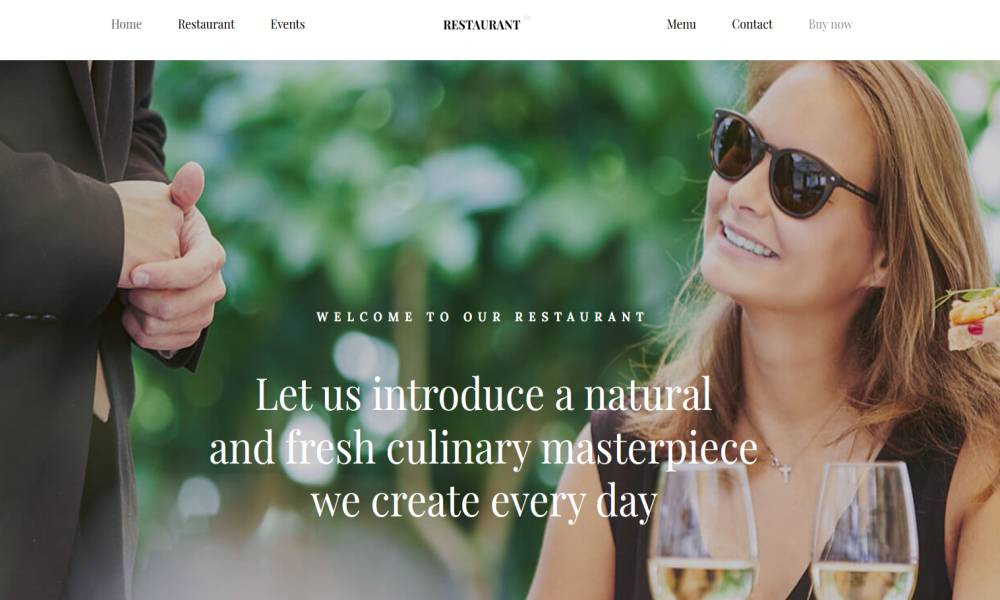Click the small superscript mark beside logo

click(x=526, y=18)
